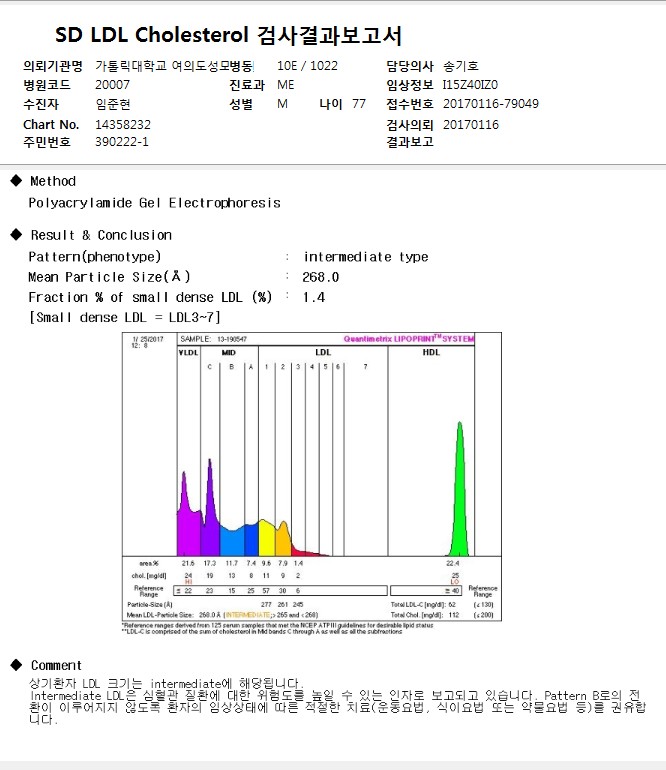Click the '나이' label

pos(331,104)
